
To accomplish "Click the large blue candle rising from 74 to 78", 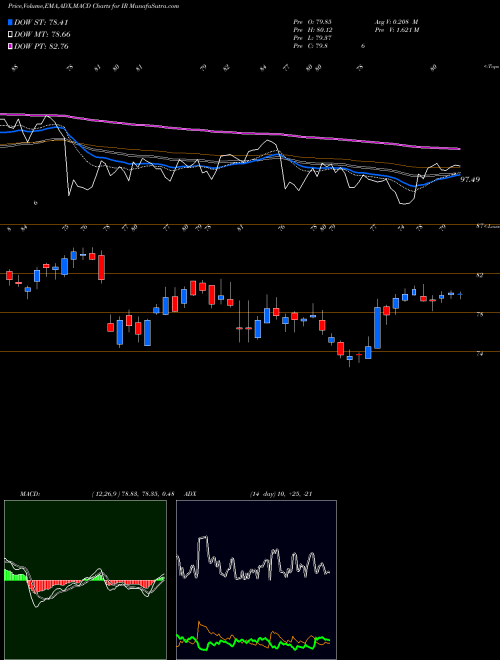I will 378,328.
